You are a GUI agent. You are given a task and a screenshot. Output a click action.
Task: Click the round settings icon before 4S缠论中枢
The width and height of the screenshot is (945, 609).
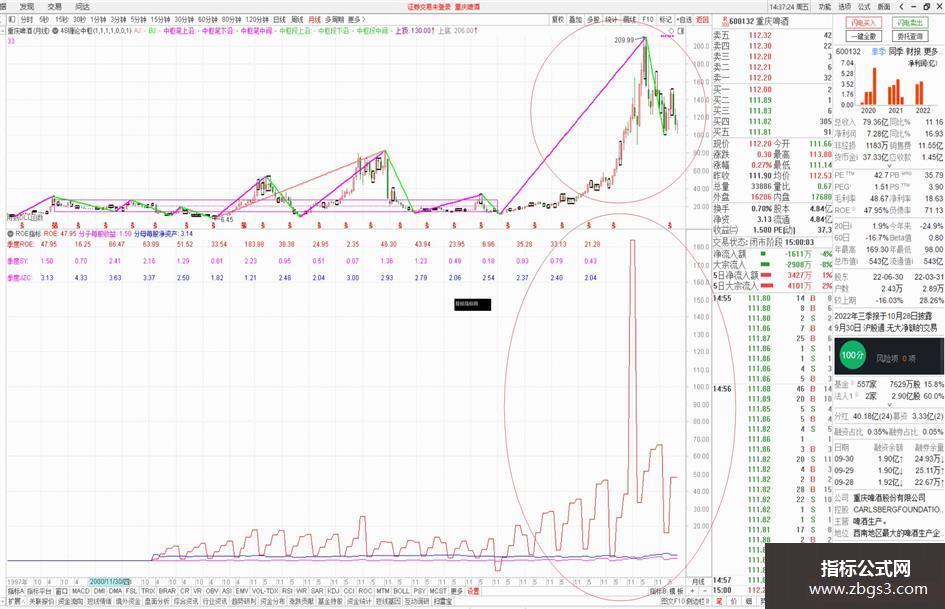(57, 30)
